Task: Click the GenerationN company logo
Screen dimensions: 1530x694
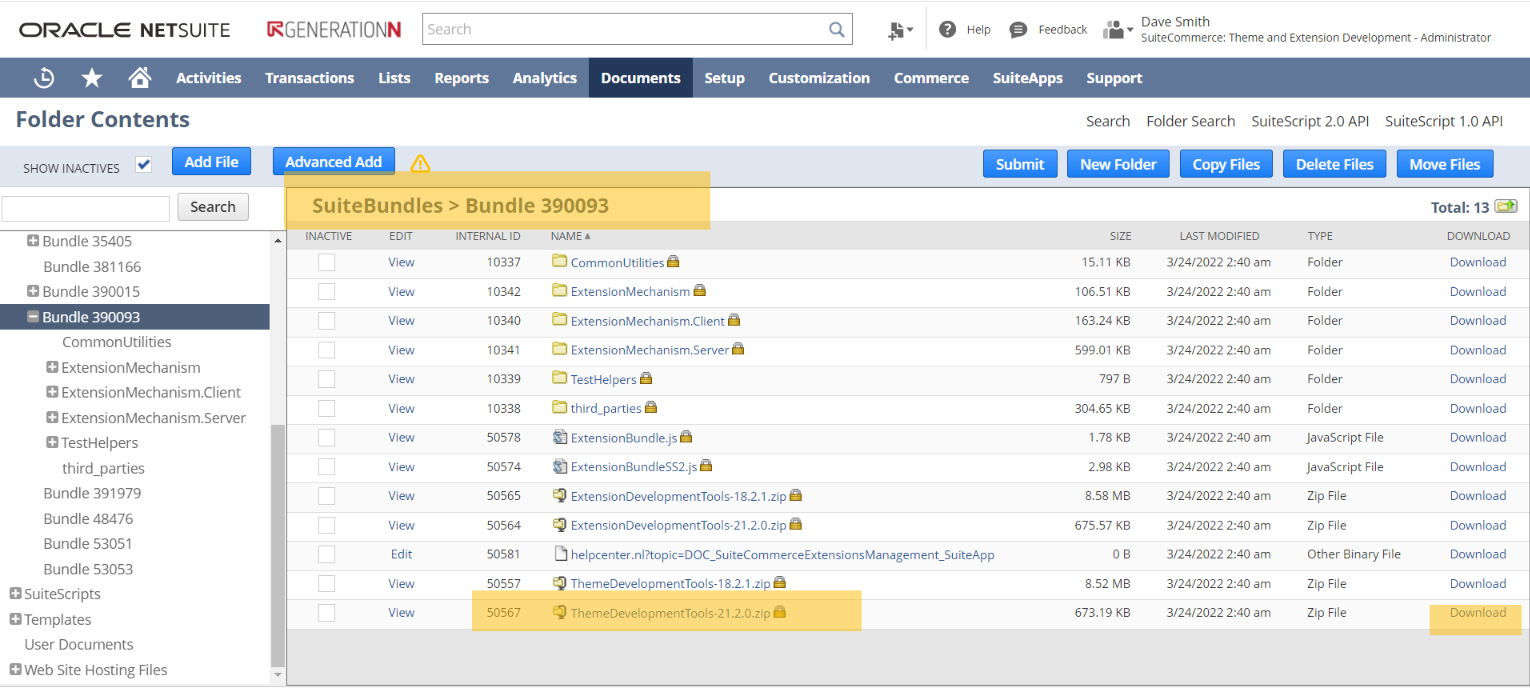Action: 334,29
